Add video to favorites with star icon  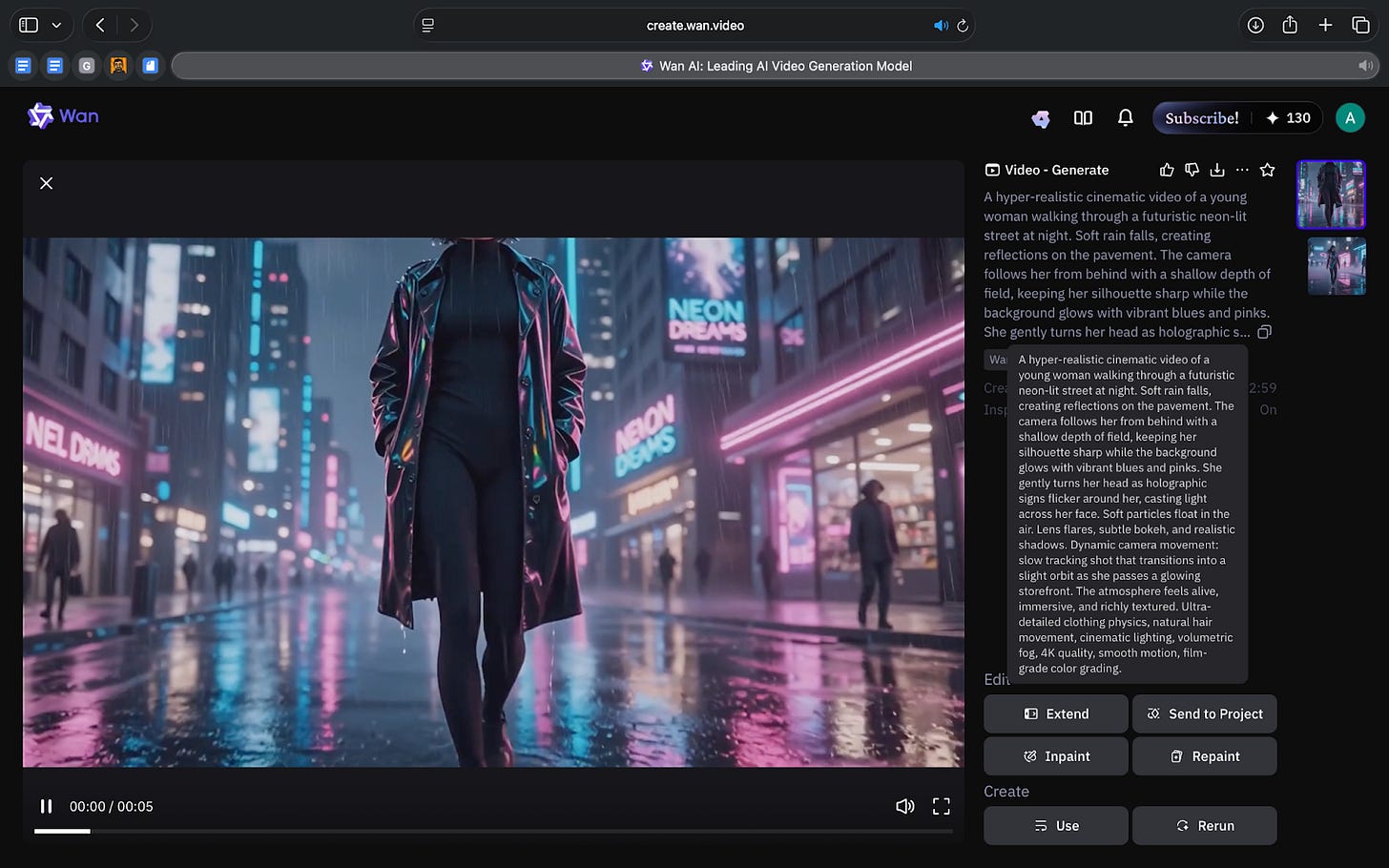point(1267,170)
